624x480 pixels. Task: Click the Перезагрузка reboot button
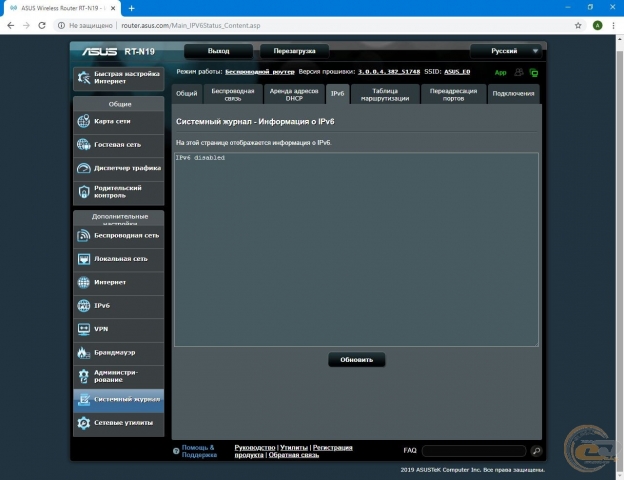point(294,51)
